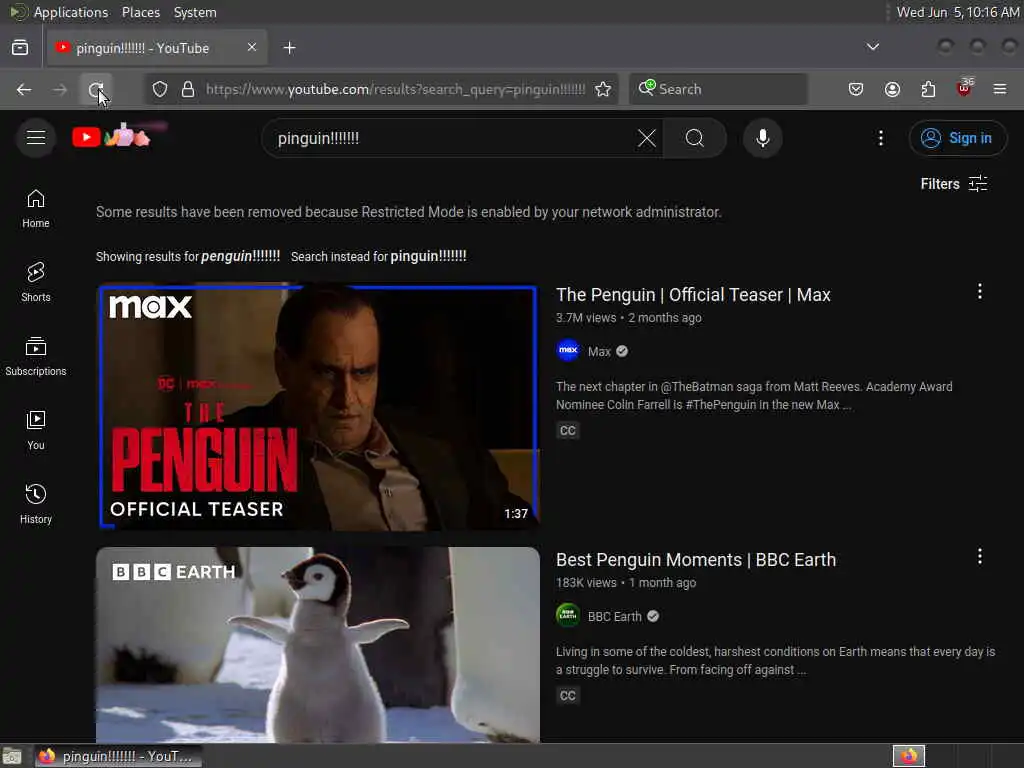
Task: View site security lock information
Action: pos(188,89)
